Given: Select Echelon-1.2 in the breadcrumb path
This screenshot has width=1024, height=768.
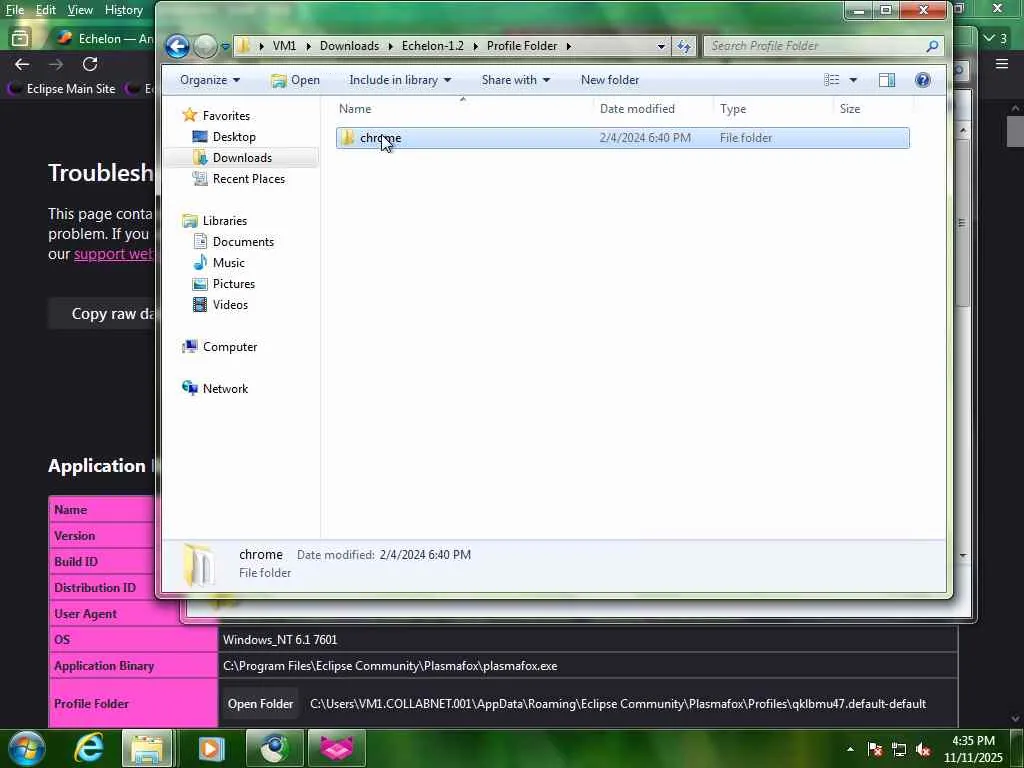Looking at the screenshot, I should click(432, 46).
